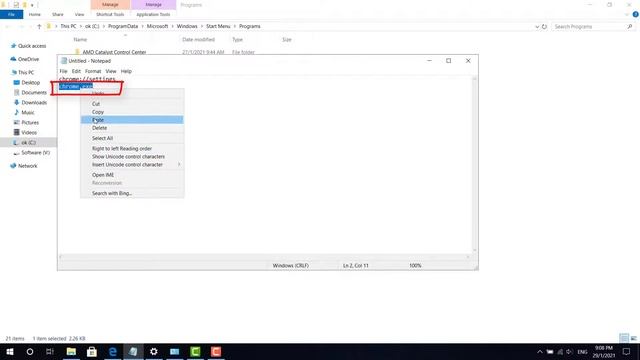Open the File tab in File Explorer
The height and width of the screenshot is (360, 640).
[x=11, y=14]
